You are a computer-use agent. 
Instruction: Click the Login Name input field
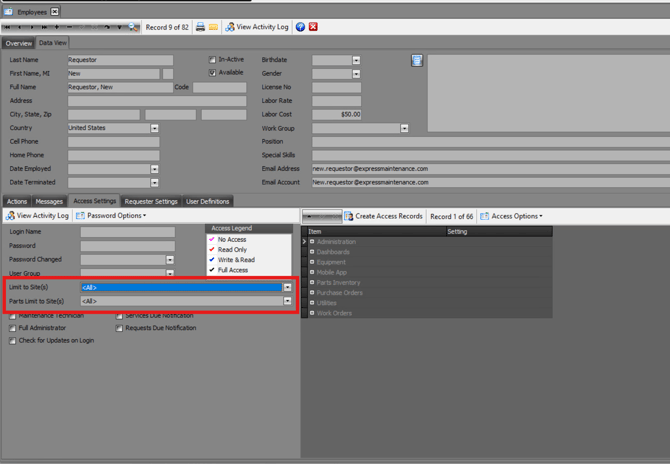tap(127, 232)
